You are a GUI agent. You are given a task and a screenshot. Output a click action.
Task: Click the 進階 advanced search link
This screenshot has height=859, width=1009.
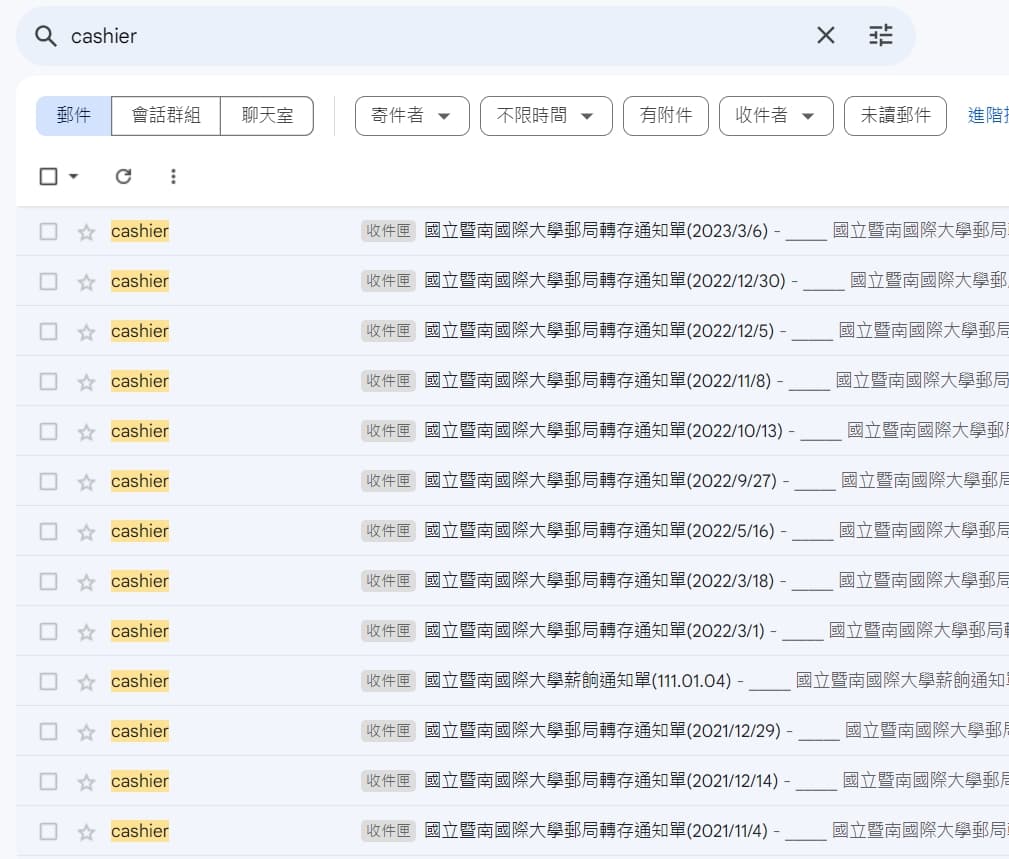pyautogui.click(x=988, y=116)
